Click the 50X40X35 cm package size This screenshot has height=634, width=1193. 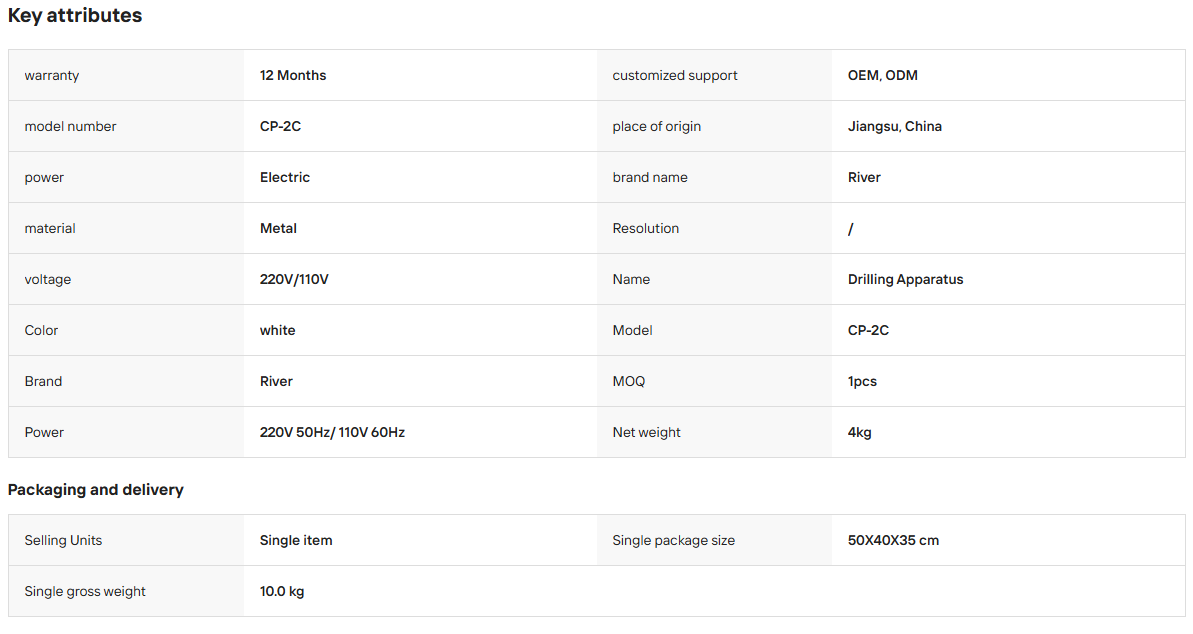893,540
